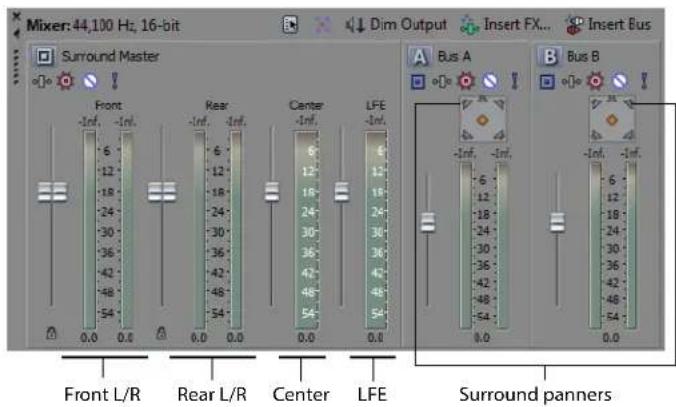Click the Bus A volume fader handle
Viewport: 676px width, 407px height.
tap(428, 222)
